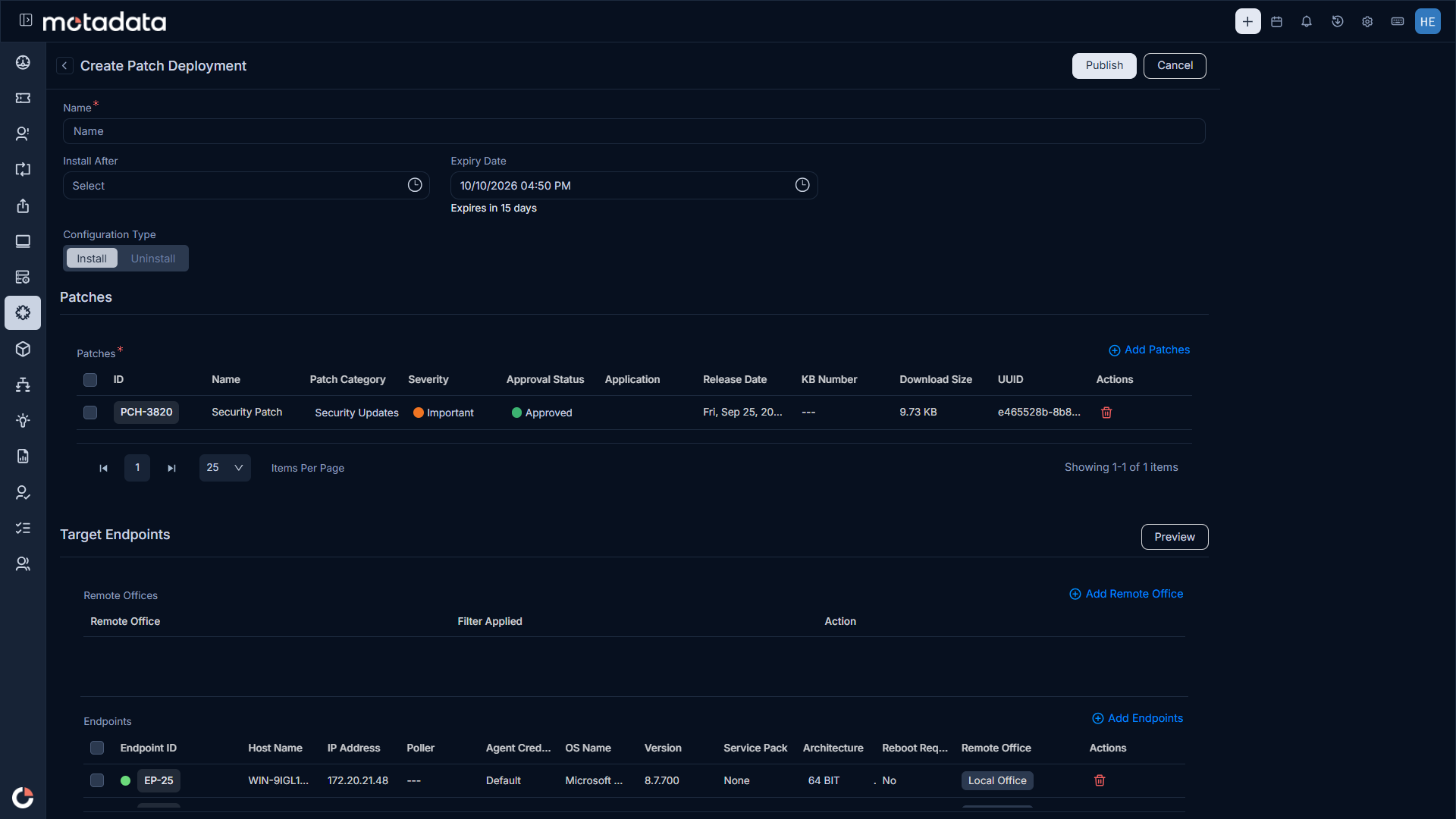Open the lightbulb icon in sidebar
Viewport: 1456px width, 819px height.
24,420
